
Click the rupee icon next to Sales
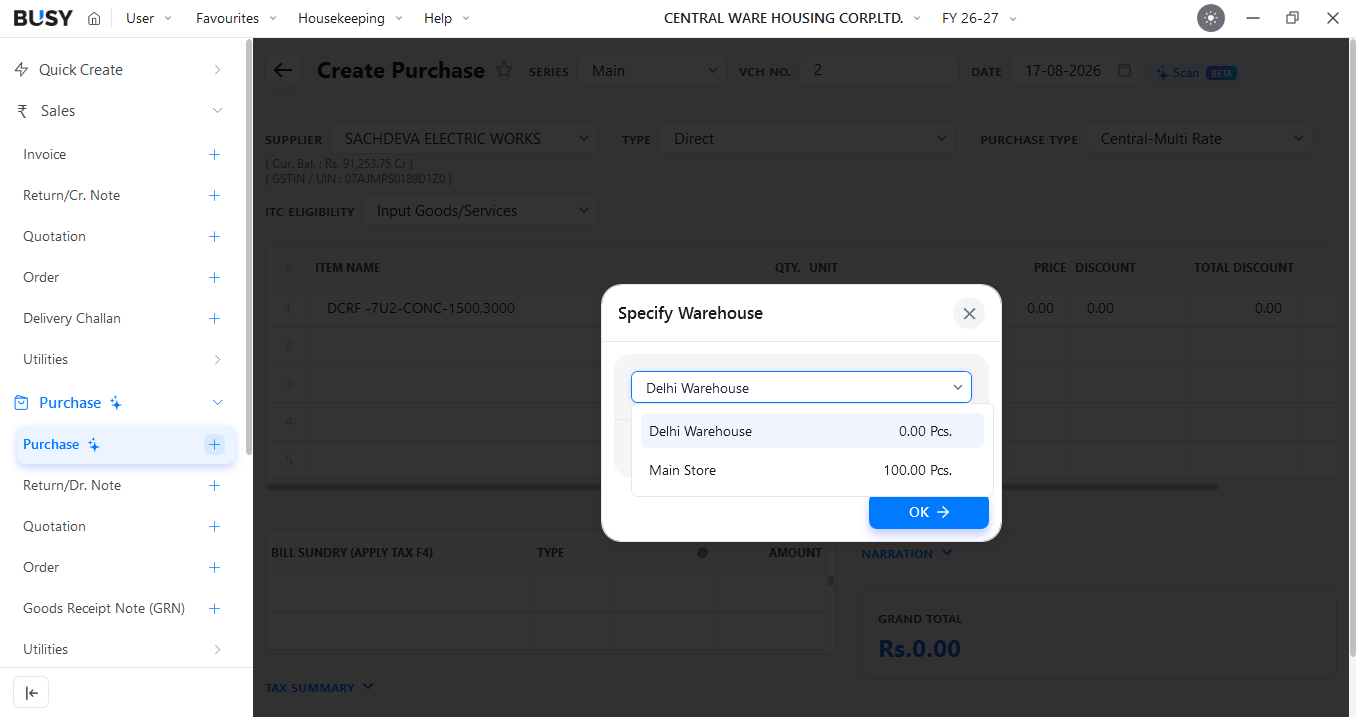[22, 111]
